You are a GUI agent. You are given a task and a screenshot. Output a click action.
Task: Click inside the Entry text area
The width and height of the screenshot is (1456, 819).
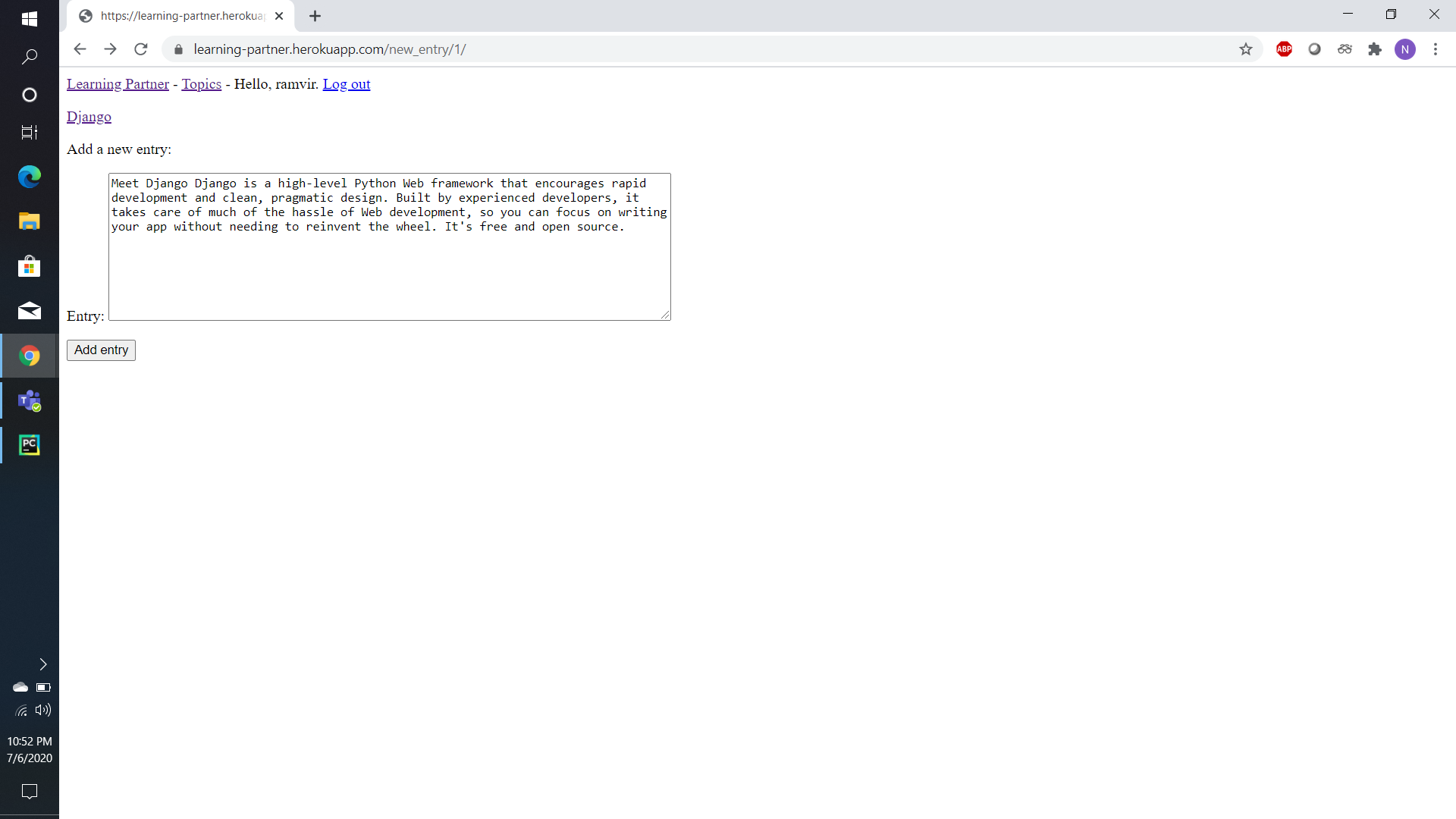[389, 246]
